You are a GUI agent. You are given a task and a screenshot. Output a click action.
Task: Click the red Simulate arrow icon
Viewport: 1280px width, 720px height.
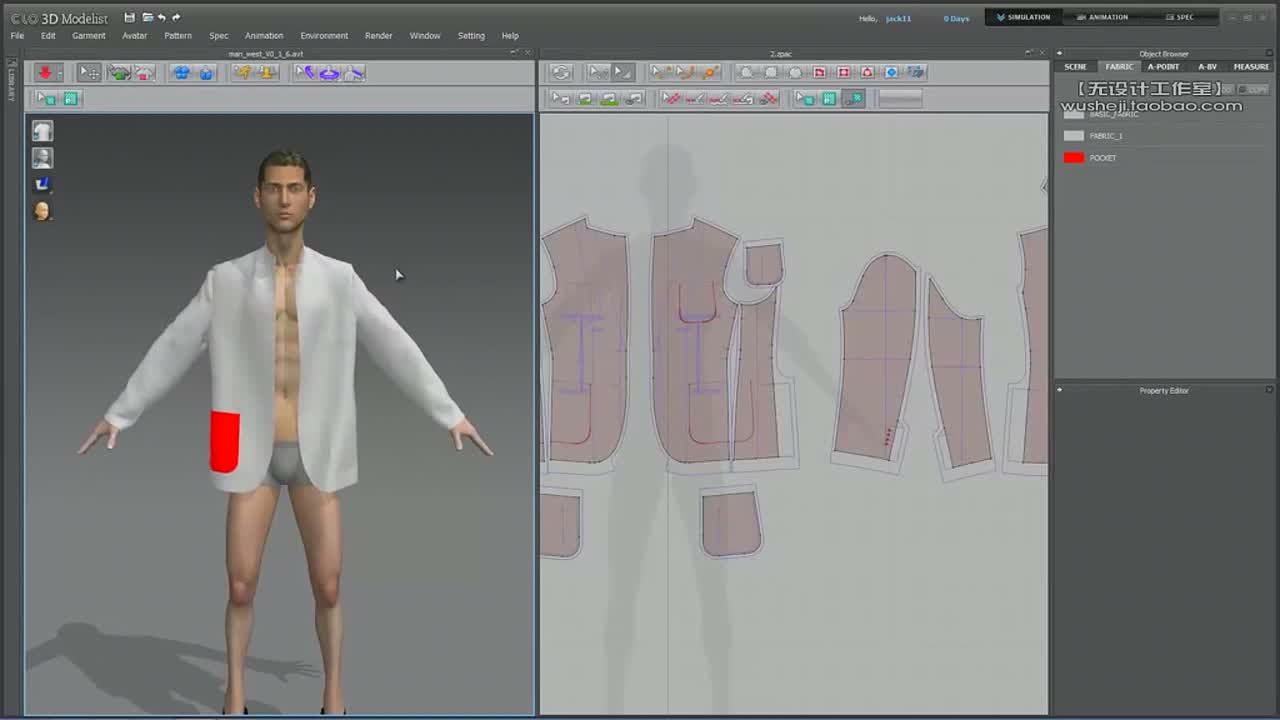tap(45, 72)
